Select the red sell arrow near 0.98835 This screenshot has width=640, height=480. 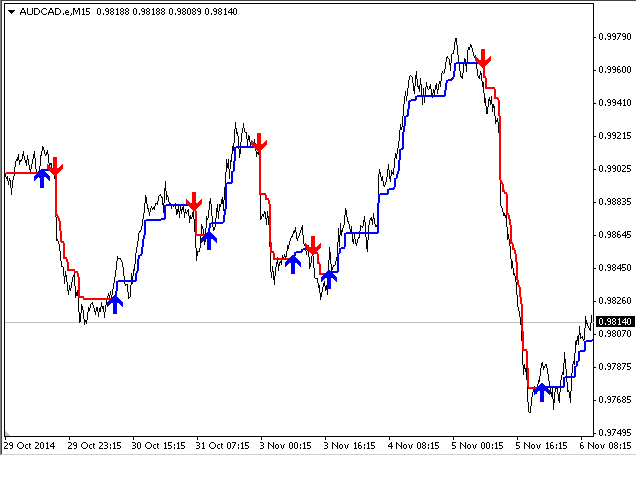click(x=194, y=201)
